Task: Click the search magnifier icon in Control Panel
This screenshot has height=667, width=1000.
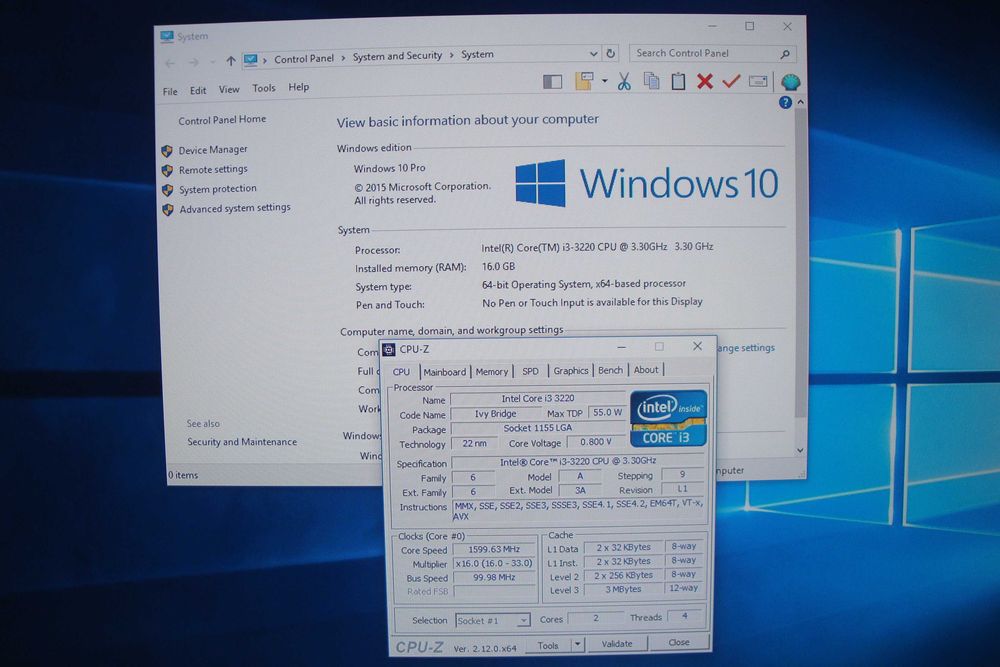Action: tap(785, 54)
